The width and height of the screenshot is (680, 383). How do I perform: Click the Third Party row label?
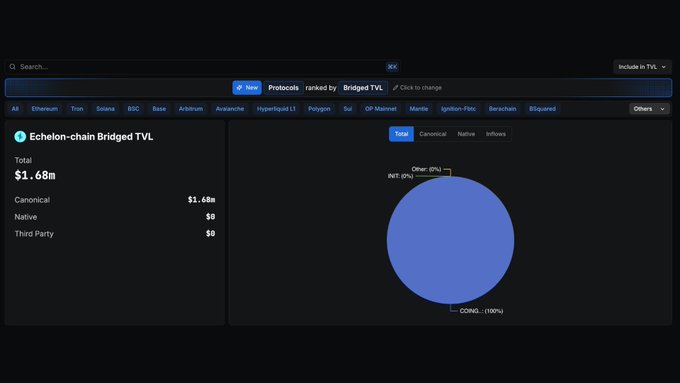click(x=34, y=234)
